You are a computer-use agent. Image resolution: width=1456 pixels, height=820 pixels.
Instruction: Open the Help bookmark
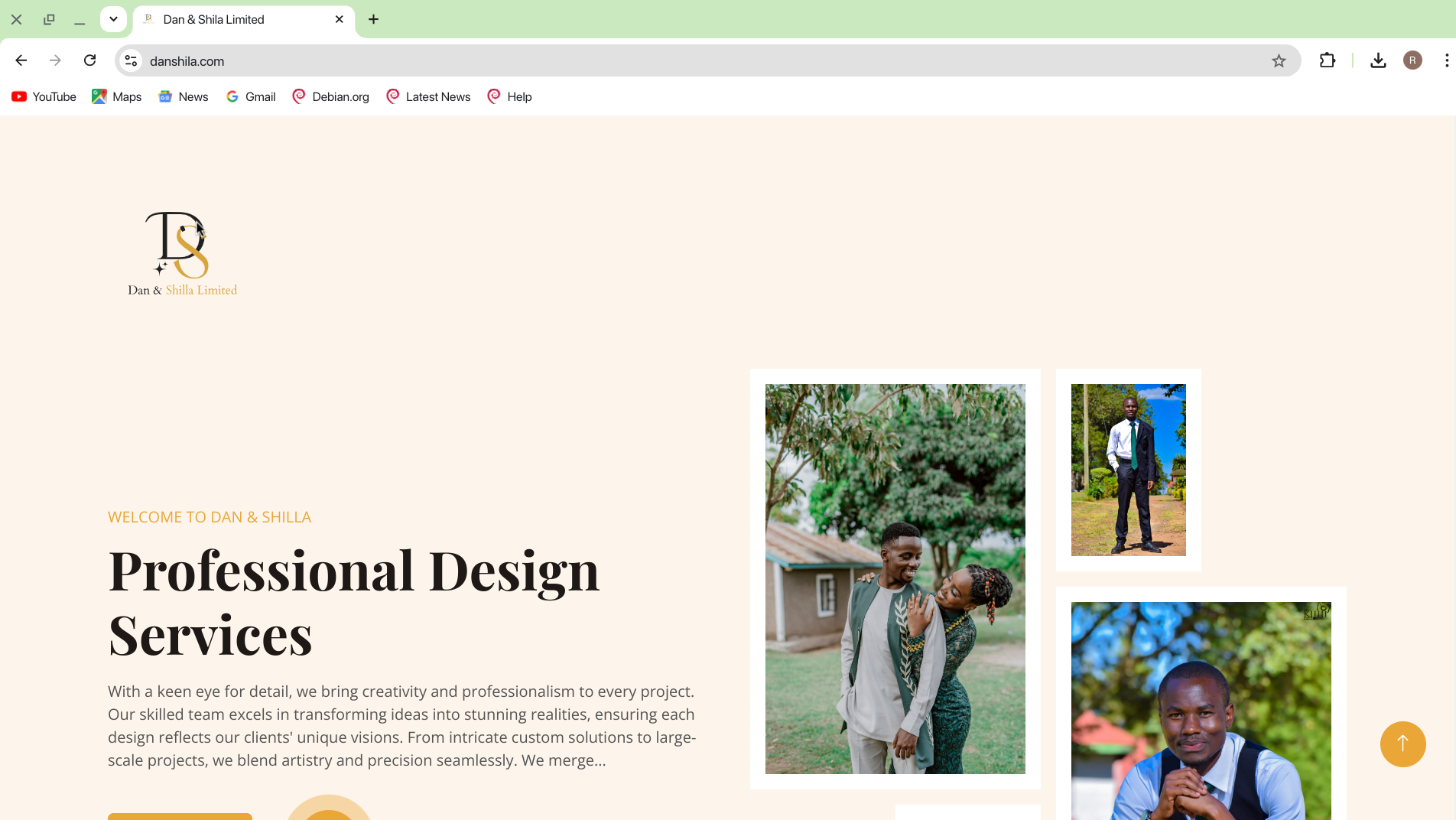[509, 96]
